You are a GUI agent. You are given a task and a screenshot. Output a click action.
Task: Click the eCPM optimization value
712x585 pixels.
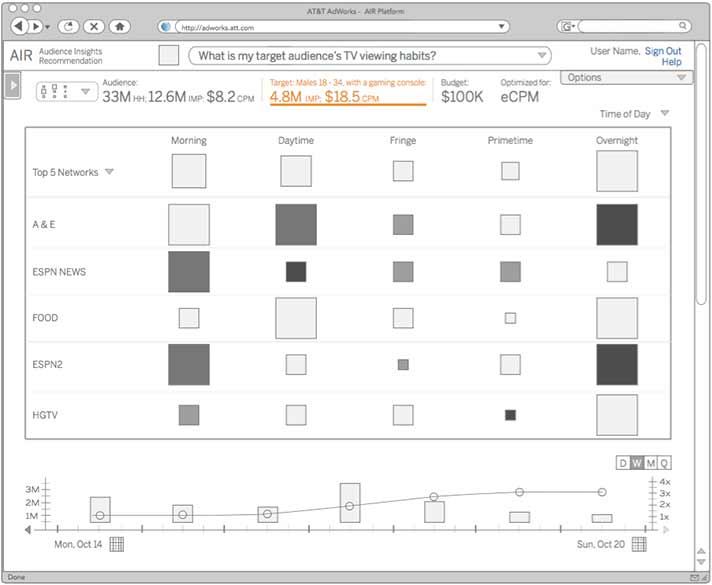(519, 97)
